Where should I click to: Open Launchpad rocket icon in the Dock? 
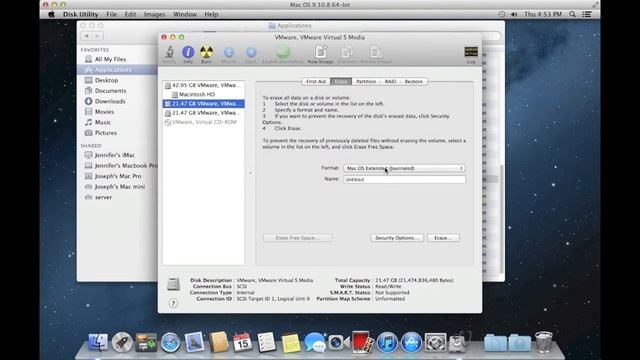[x=122, y=342]
